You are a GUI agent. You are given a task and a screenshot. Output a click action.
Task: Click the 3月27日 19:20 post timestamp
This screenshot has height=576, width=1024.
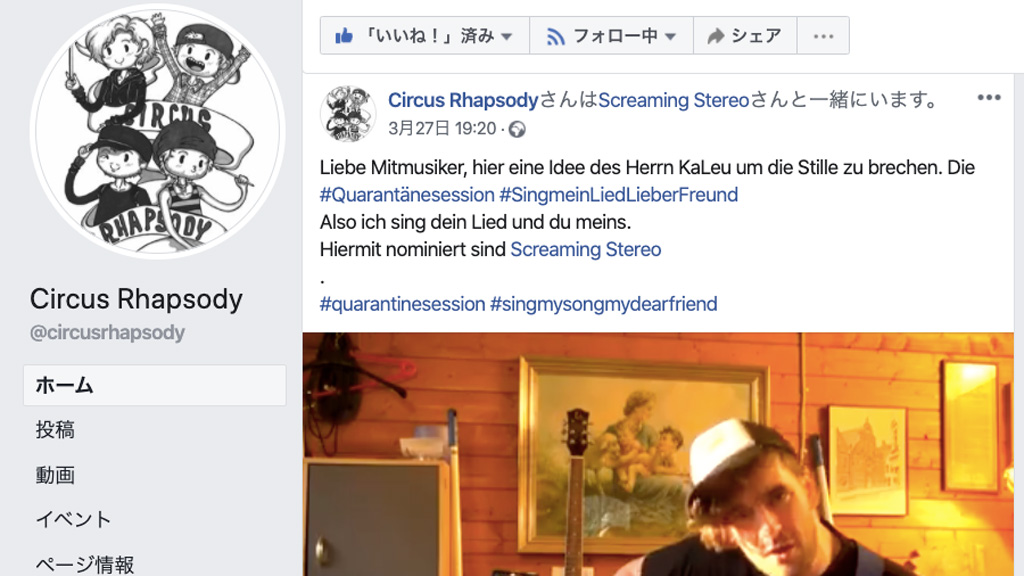(442, 129)
